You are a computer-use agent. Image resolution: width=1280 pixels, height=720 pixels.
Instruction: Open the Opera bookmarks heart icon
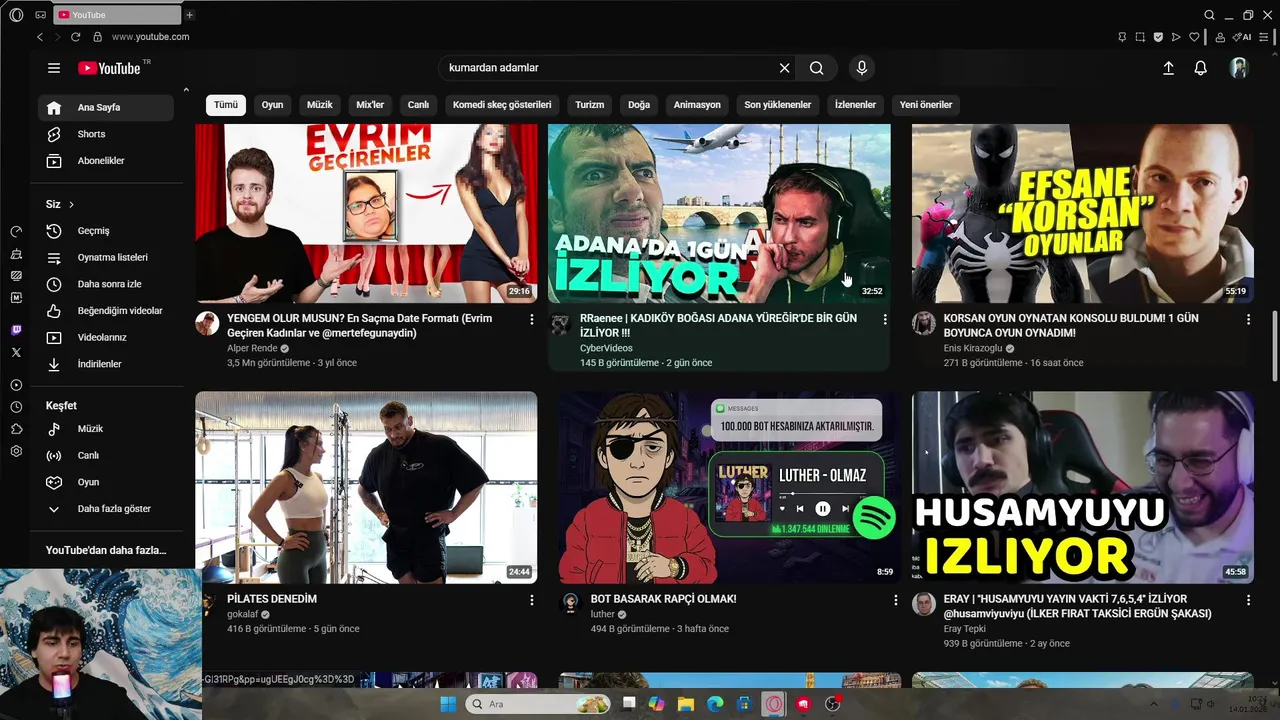(1194, 37)
